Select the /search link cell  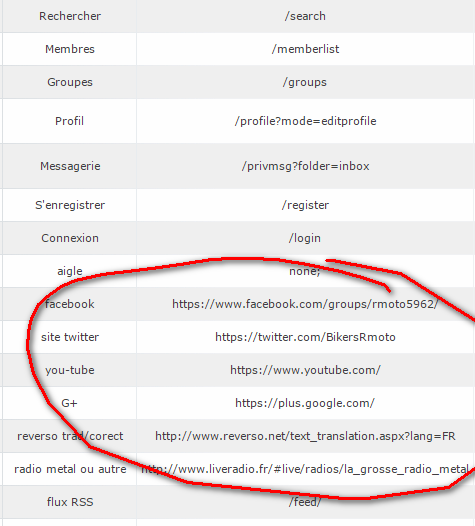click(x=305, y=16)
